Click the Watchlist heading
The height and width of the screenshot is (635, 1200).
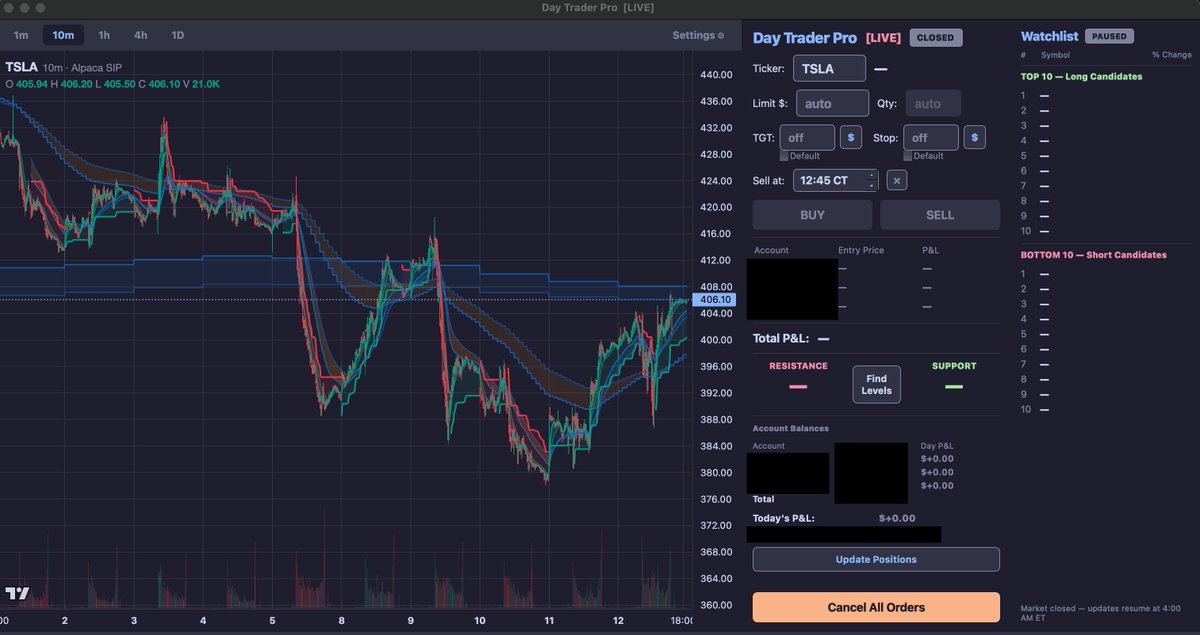click(1049, 36)
